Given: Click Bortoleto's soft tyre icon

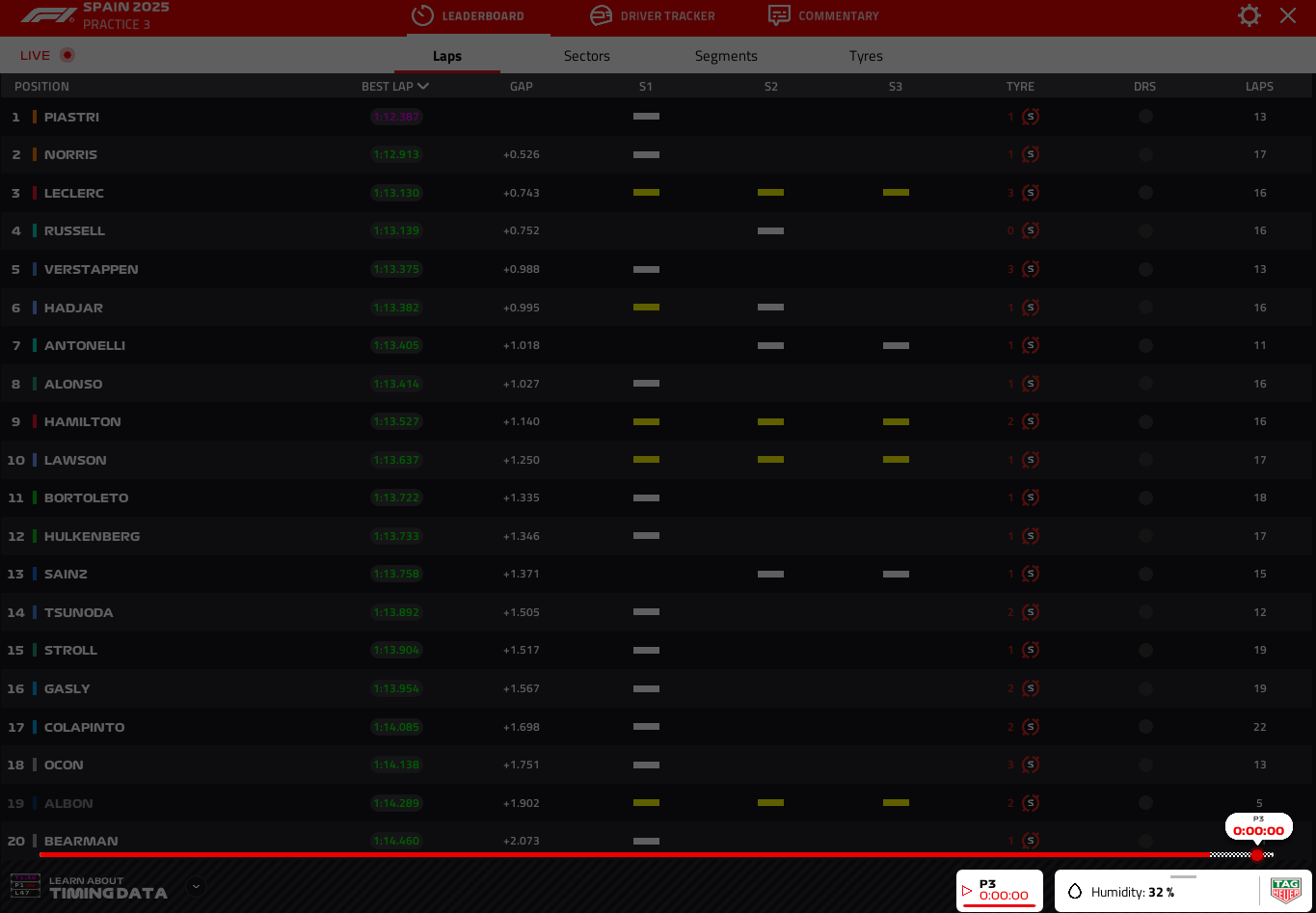Looking at the screenshot, I should [x=1031, y=497].
